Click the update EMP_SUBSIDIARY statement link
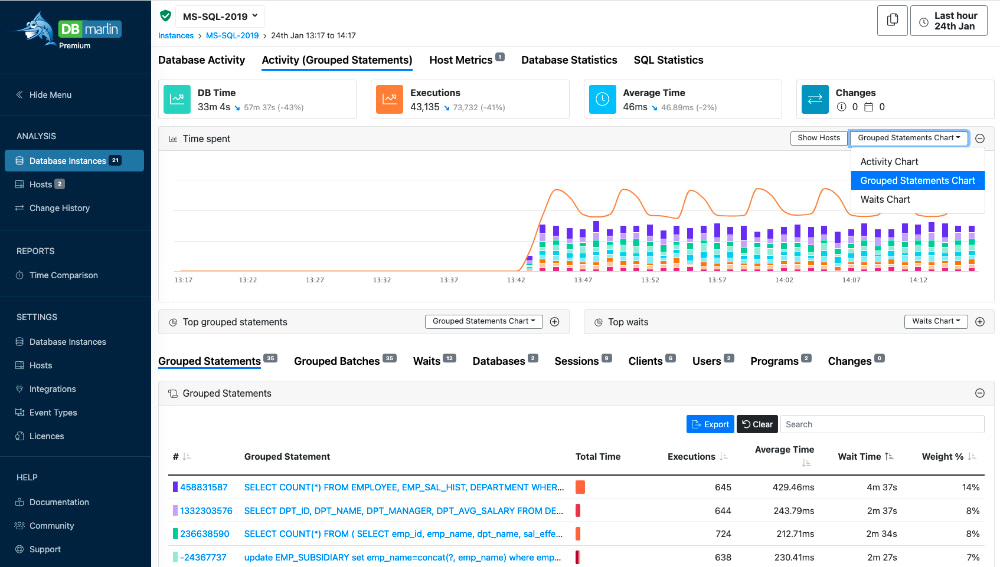Screen dimensions: 1000x567 click(x=403, y=557)
